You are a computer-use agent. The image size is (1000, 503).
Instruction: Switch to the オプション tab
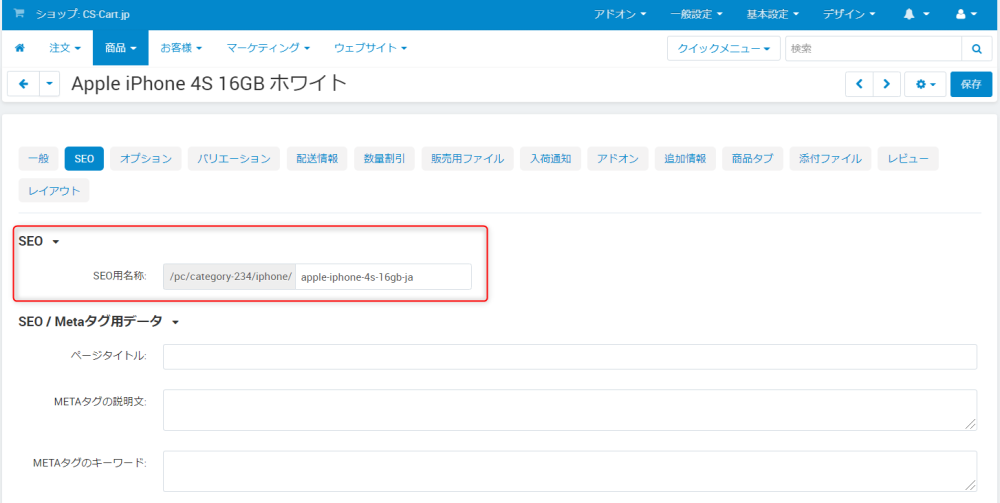[x=146, y=159]
